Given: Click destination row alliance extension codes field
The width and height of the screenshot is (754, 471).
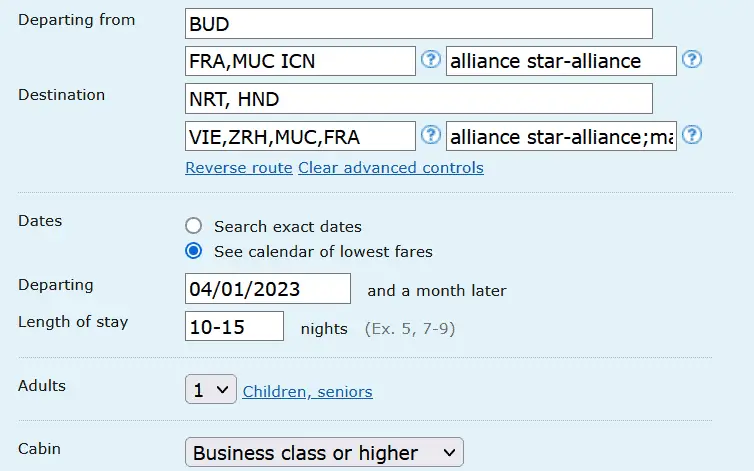Looking at the screenshot, I should click(x=561, y=136).
